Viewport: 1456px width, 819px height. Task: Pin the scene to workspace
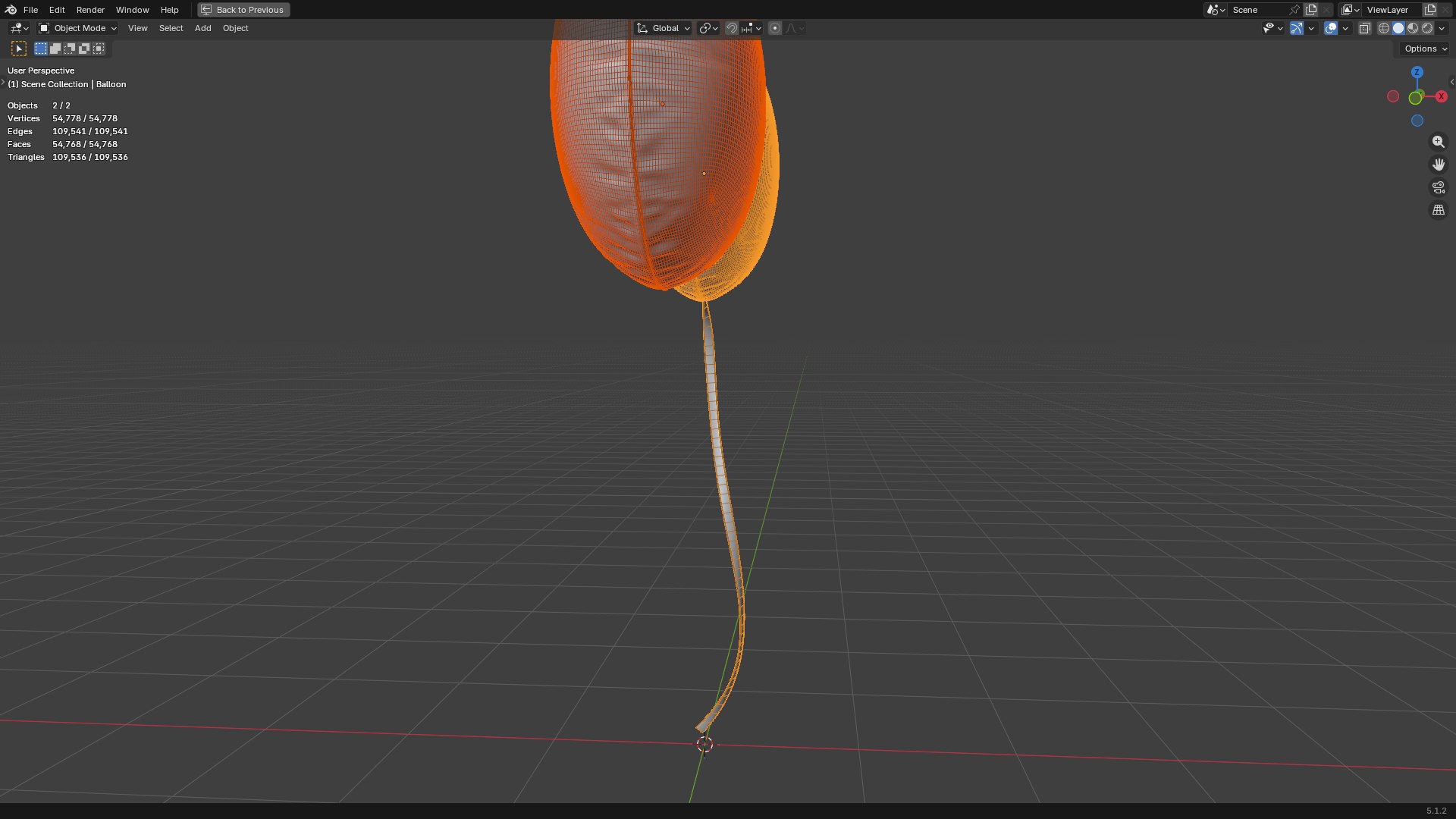(1294, 10)
